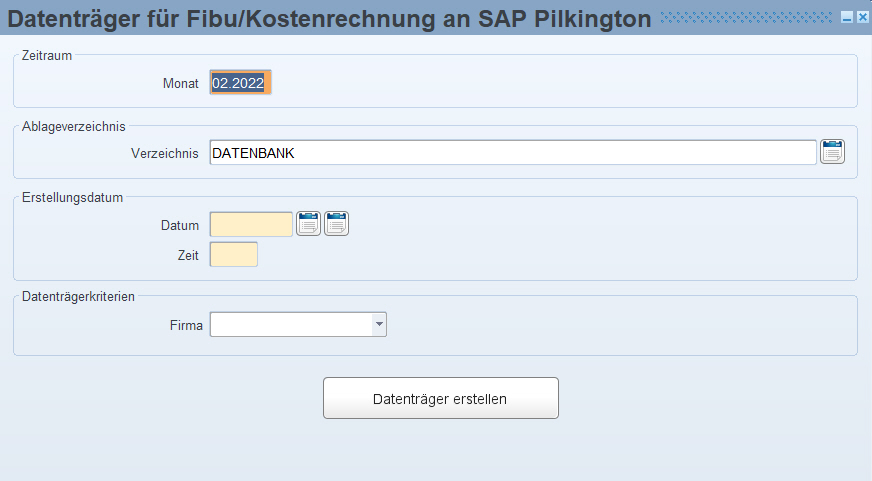
Task: Click the dotted grip area in title bar
Action: [746, 18]
